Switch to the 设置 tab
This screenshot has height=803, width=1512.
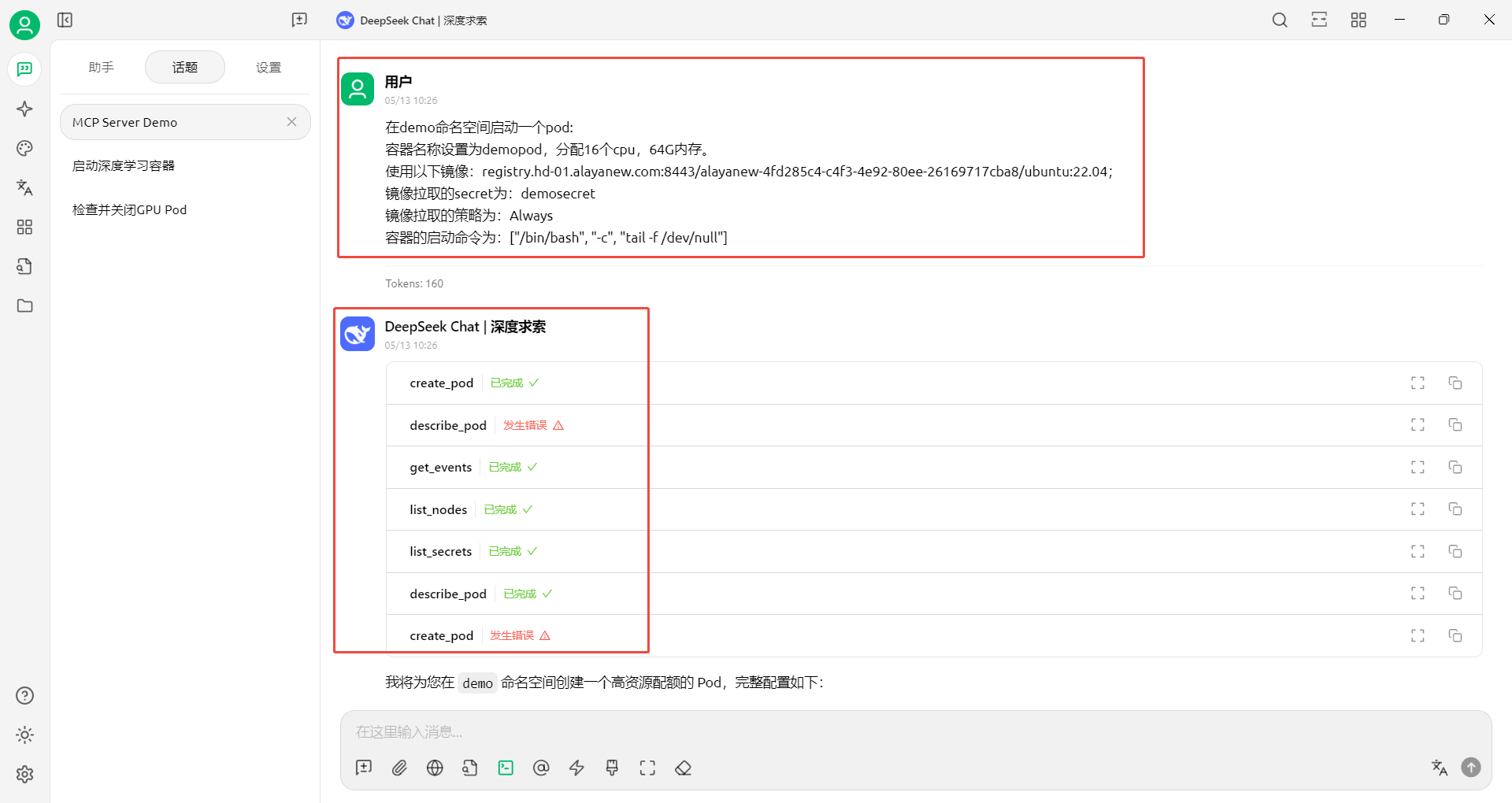point(269,68)
